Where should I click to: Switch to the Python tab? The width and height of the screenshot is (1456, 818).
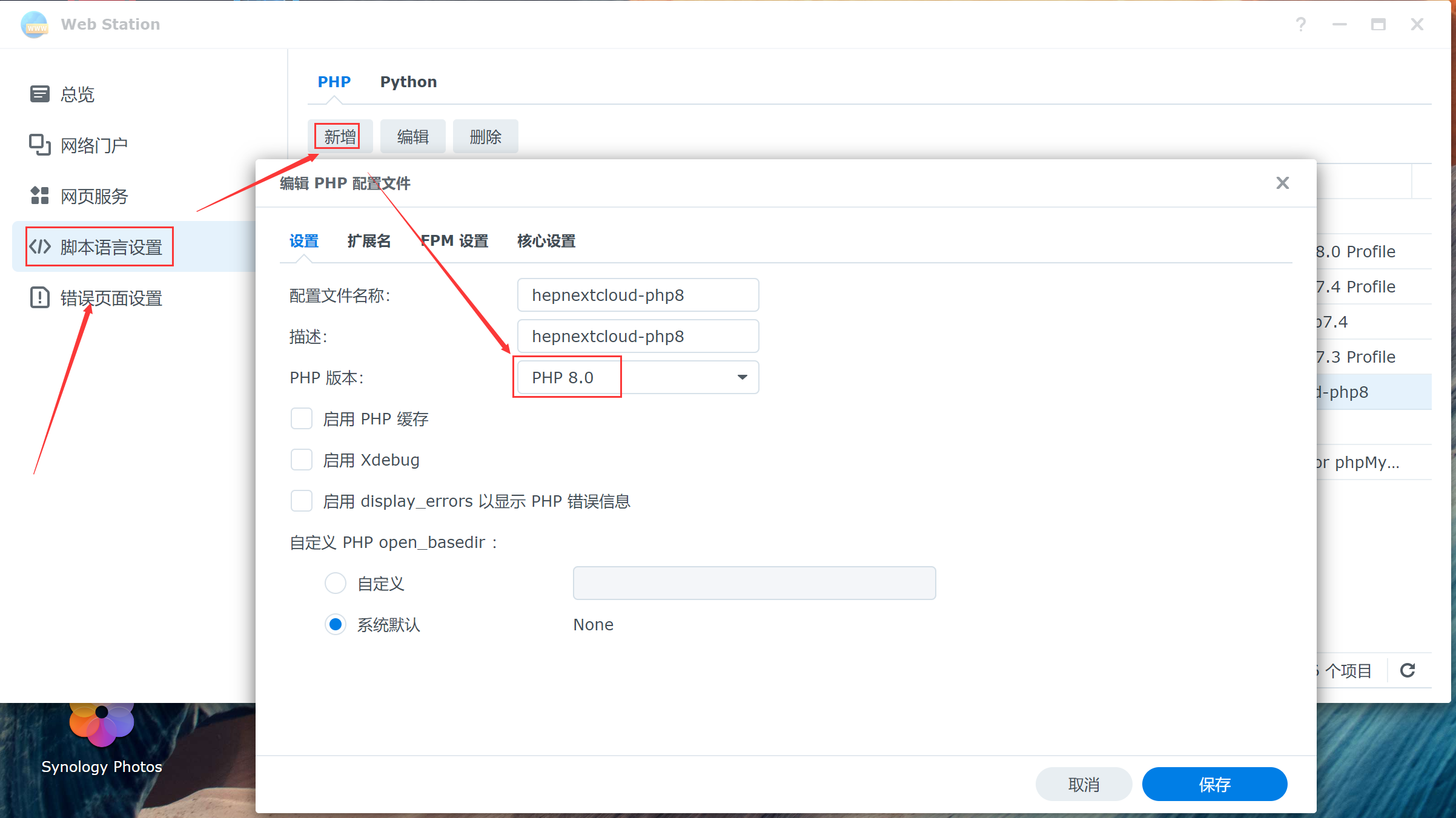point(408,81)
